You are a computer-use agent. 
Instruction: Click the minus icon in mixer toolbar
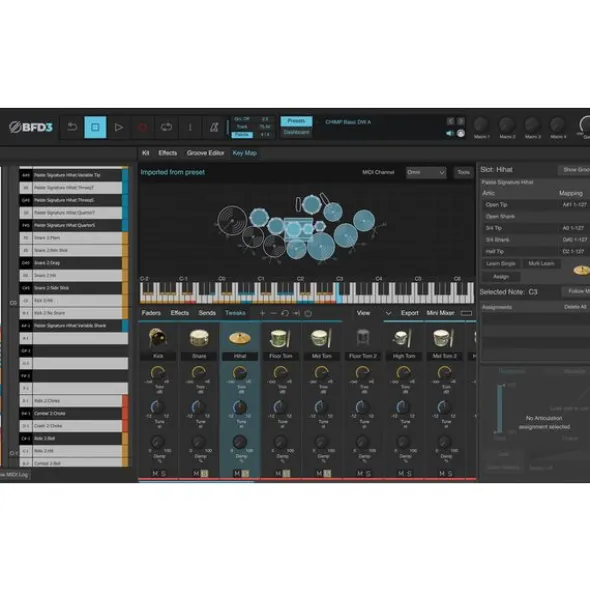pyautogui.click(x=274, y=313)
